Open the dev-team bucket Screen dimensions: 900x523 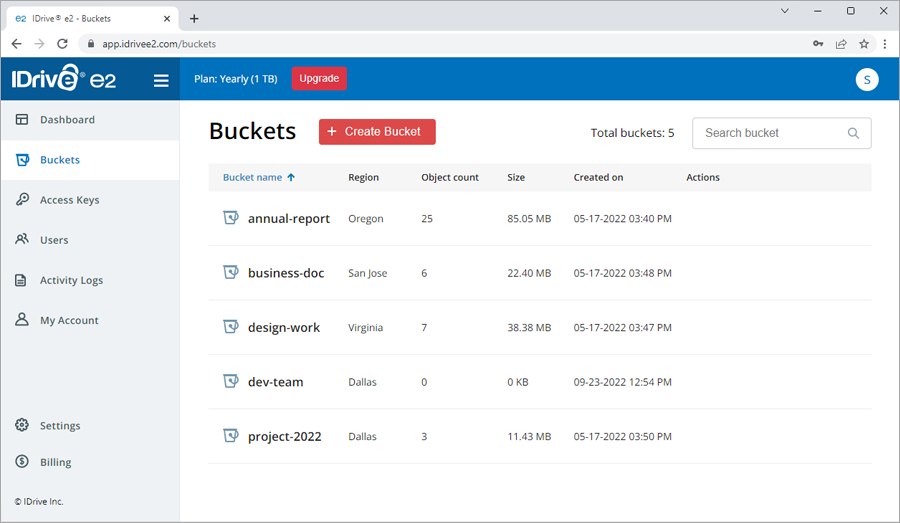(276, 382)
